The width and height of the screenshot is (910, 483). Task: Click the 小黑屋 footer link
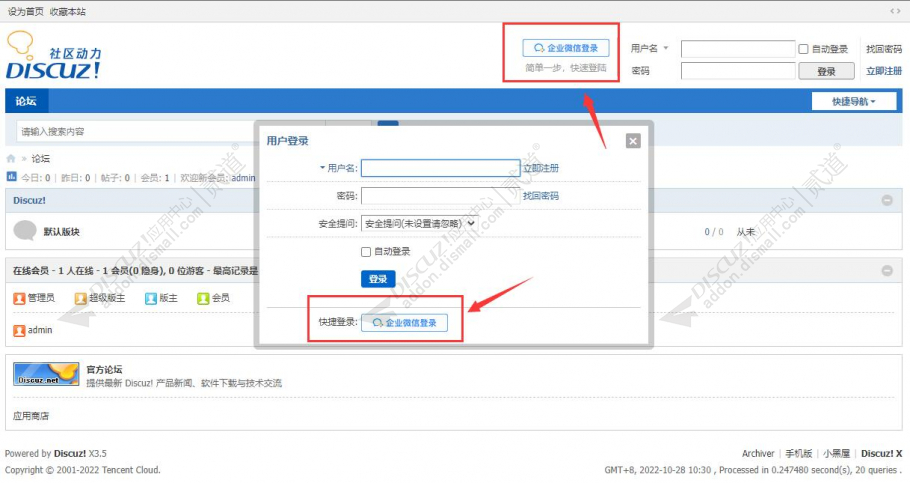(x=836, y=453)
